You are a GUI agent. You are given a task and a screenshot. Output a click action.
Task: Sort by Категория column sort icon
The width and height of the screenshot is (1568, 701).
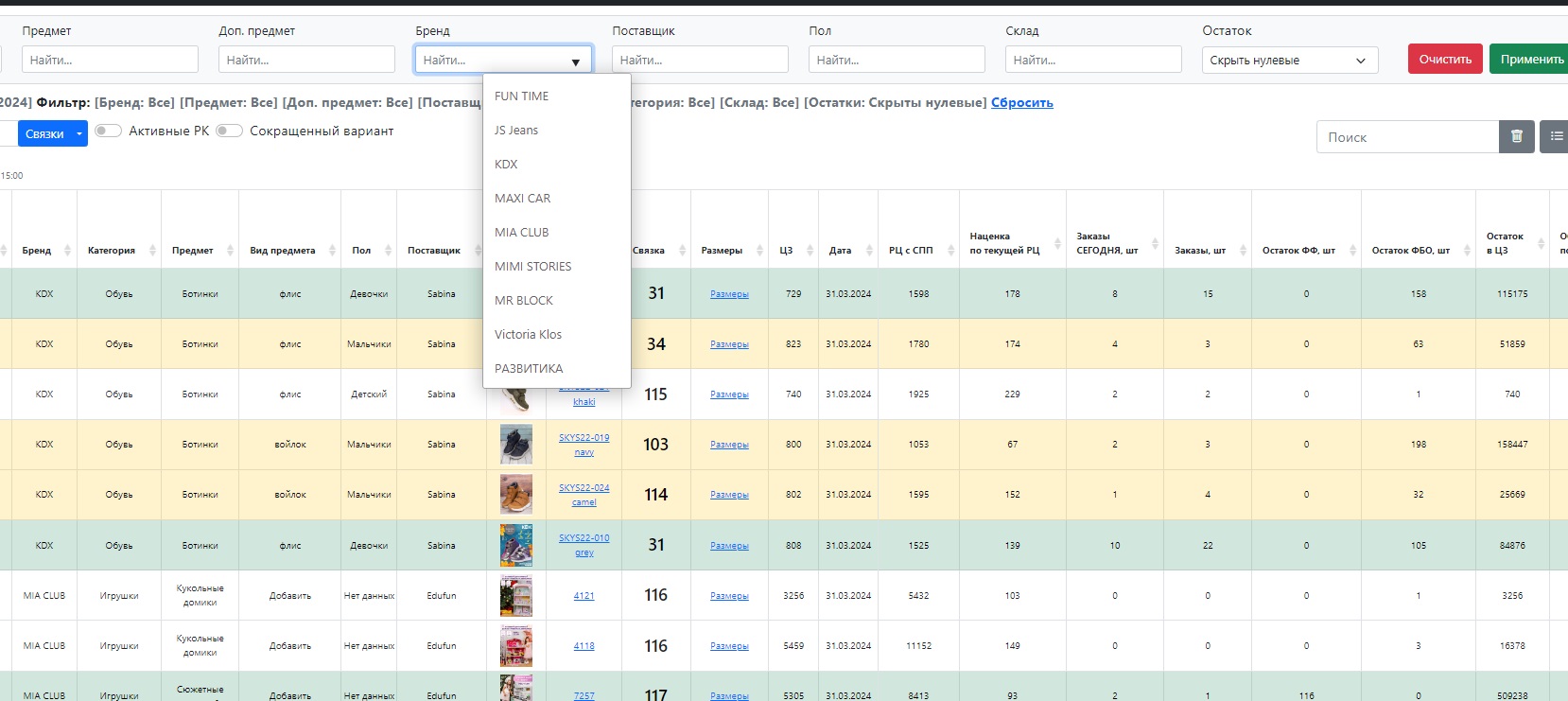151,251
